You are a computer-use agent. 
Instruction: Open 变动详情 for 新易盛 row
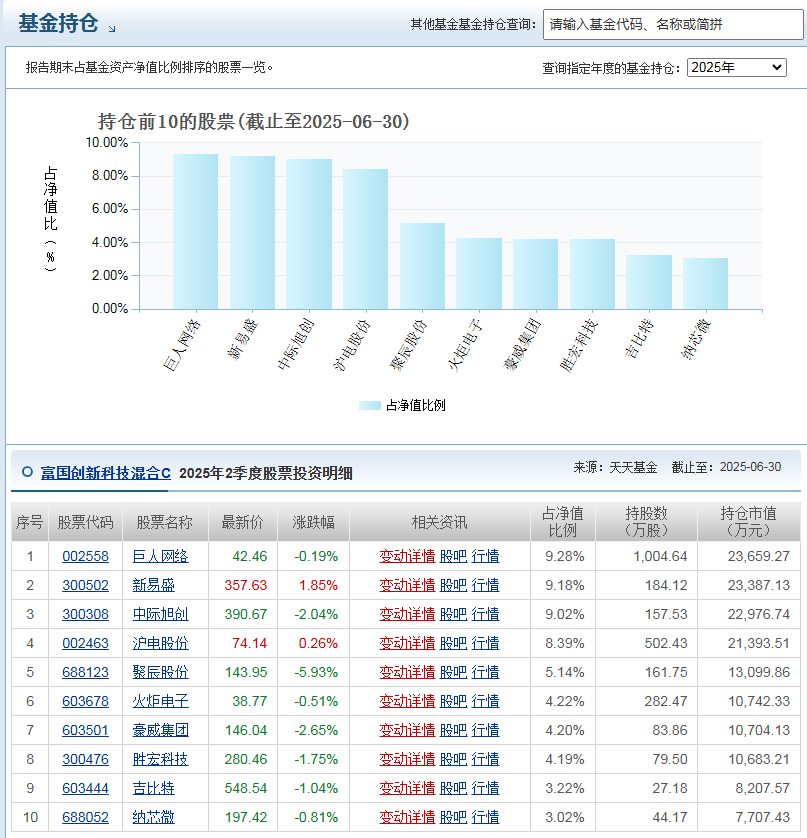coord(407,585)
